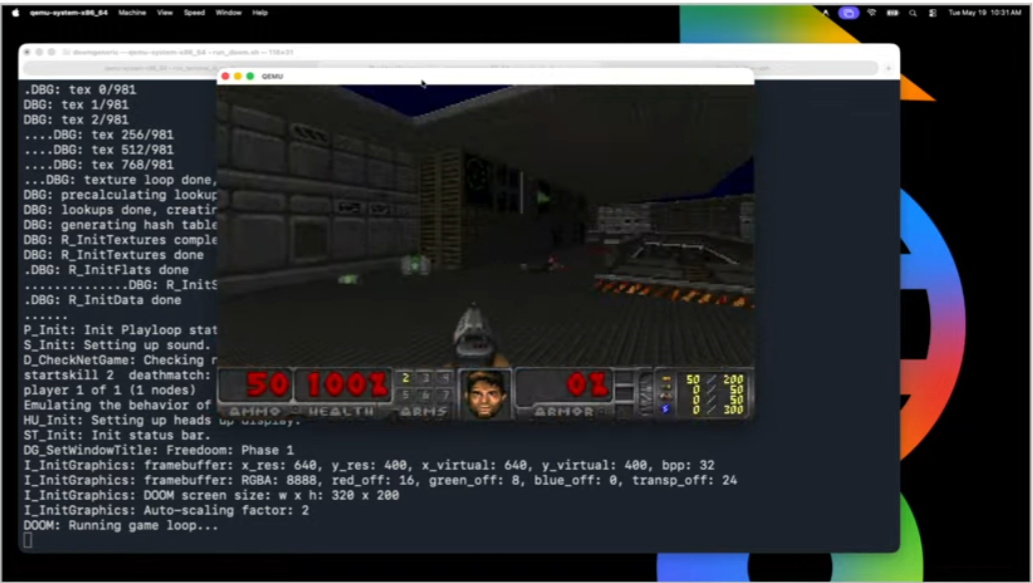Click the marine face in Doom status bar
Image resolution: width=1033 pixels, height=583 pixels.
[x=485, y=394]
